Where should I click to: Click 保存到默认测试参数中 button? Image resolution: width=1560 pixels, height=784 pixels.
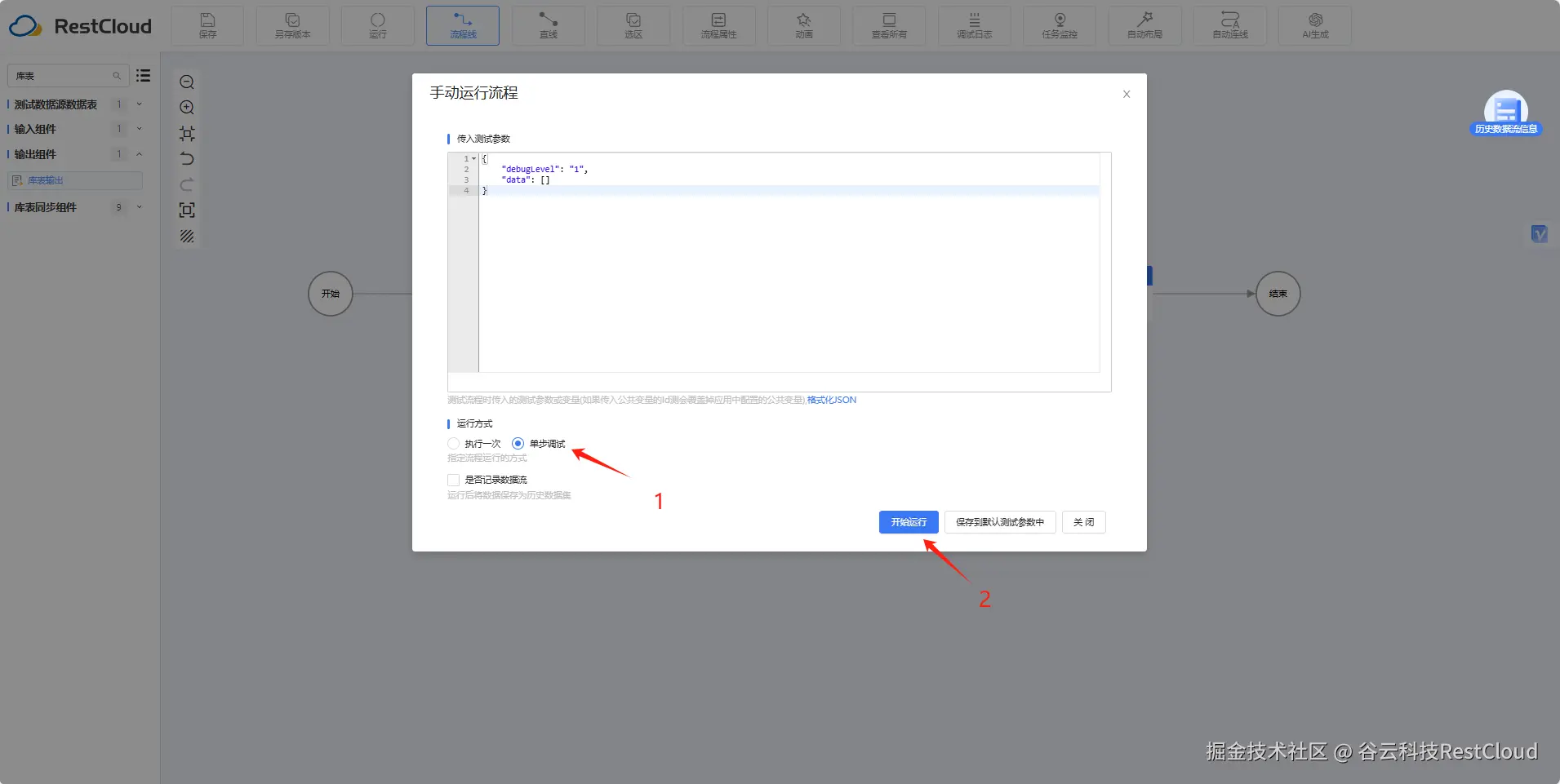(x=1000, y=522)
